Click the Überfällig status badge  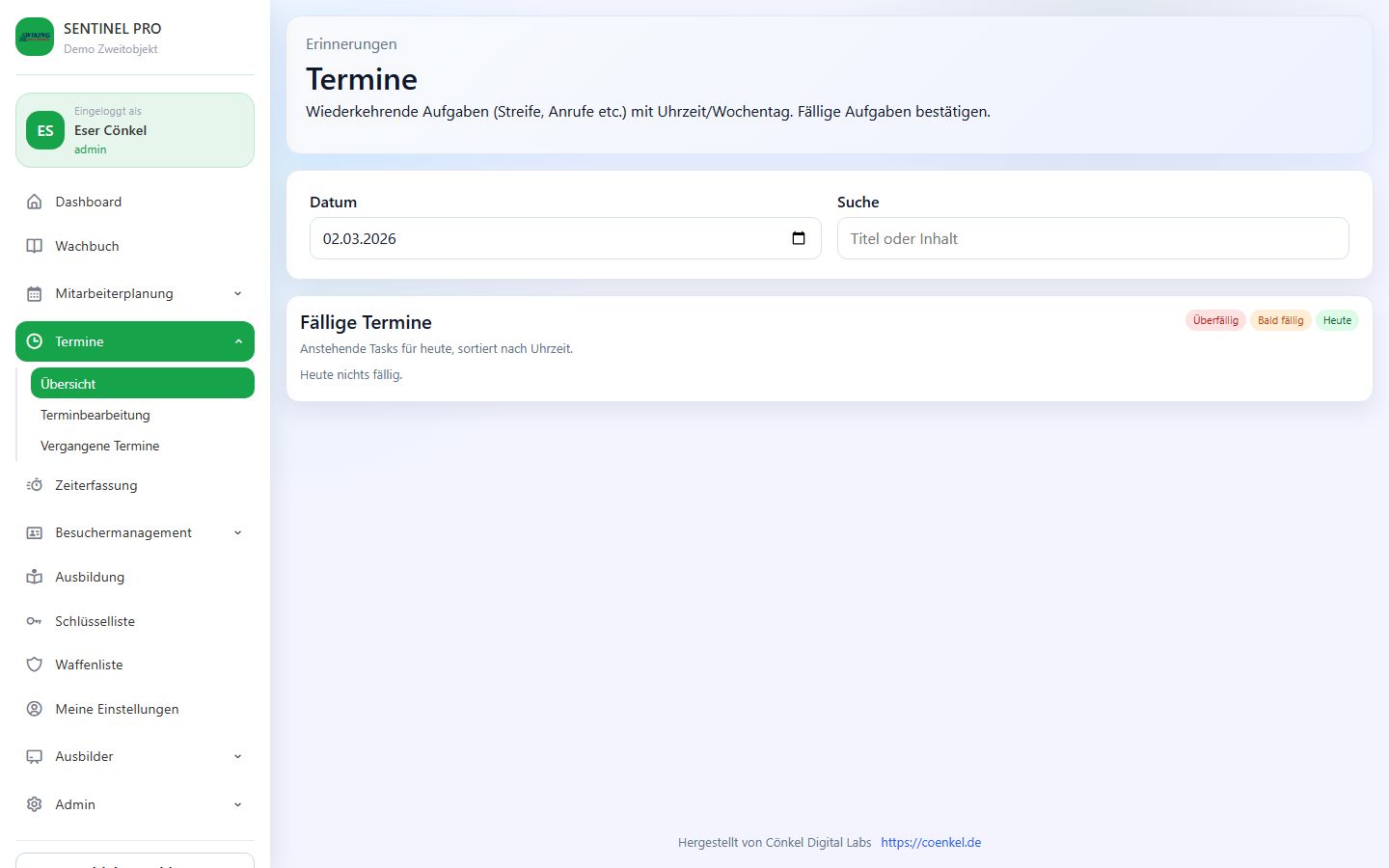point(1215,320)
